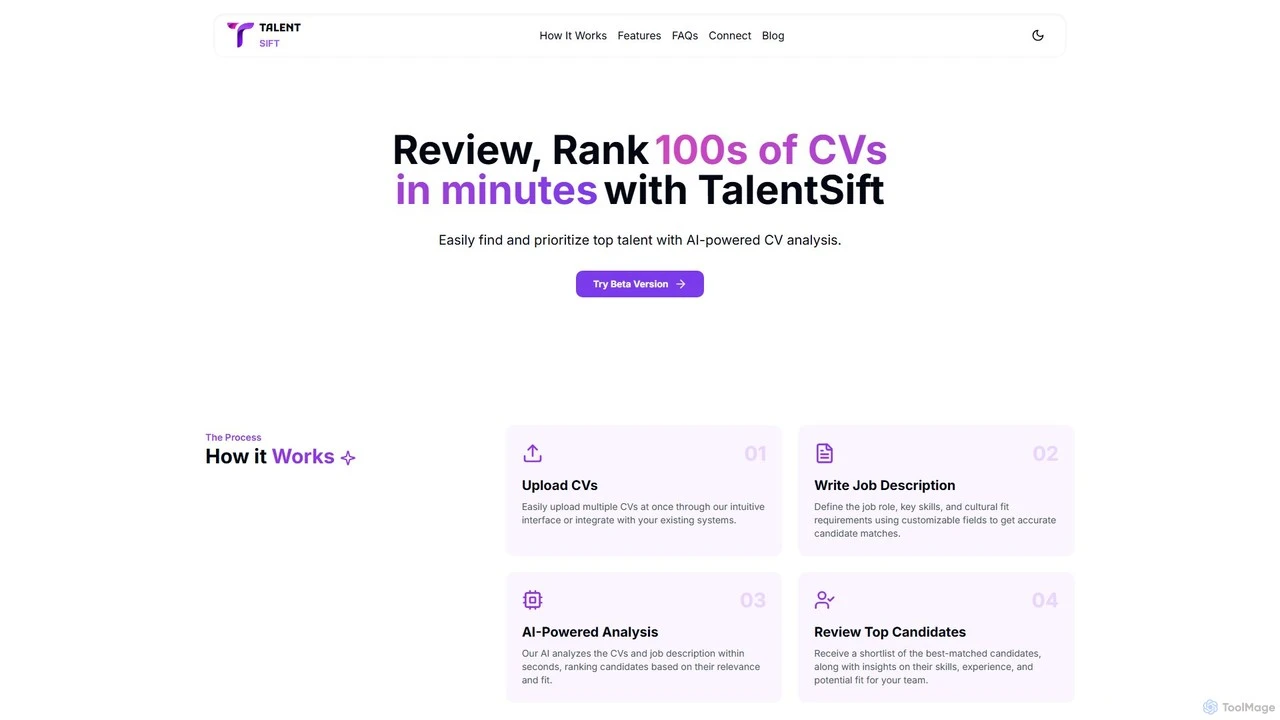Click the TalentSift logo icon

pos(240,35)
